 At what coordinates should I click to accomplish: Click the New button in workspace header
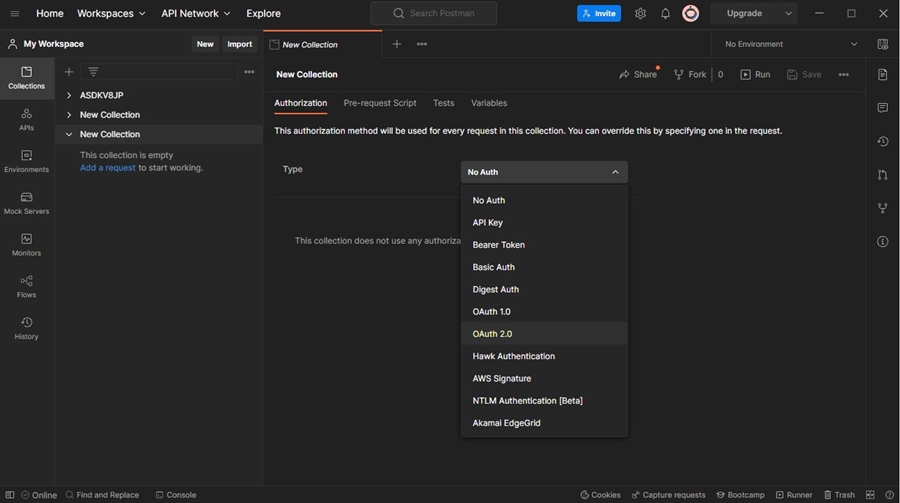click(x=205, y=44)
